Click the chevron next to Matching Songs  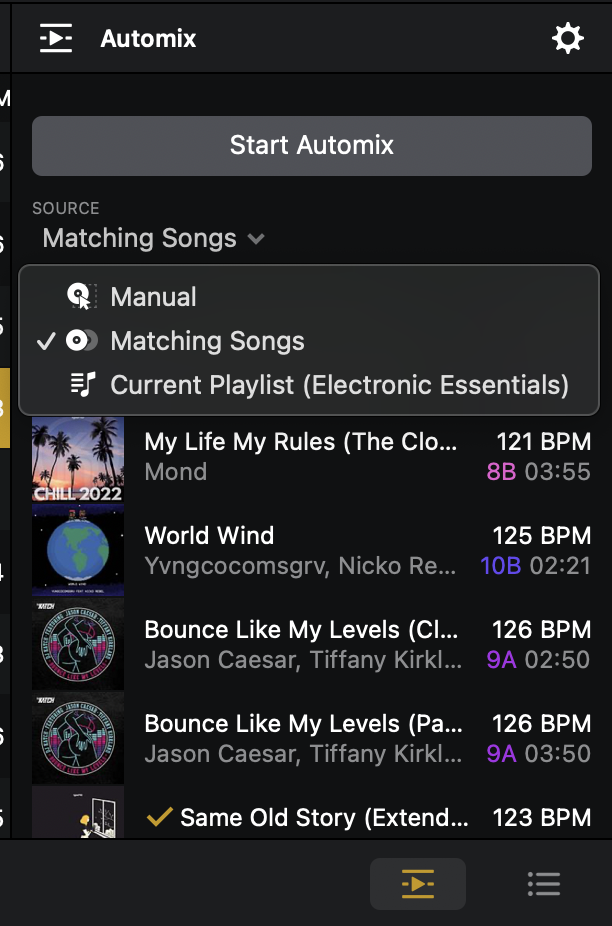point(257,239)
